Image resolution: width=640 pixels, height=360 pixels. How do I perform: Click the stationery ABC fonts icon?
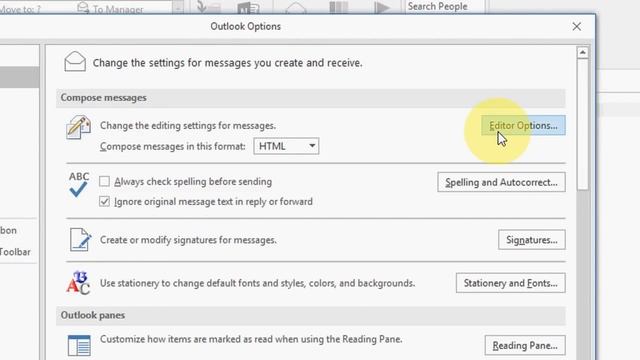click(x=78, y=282)
